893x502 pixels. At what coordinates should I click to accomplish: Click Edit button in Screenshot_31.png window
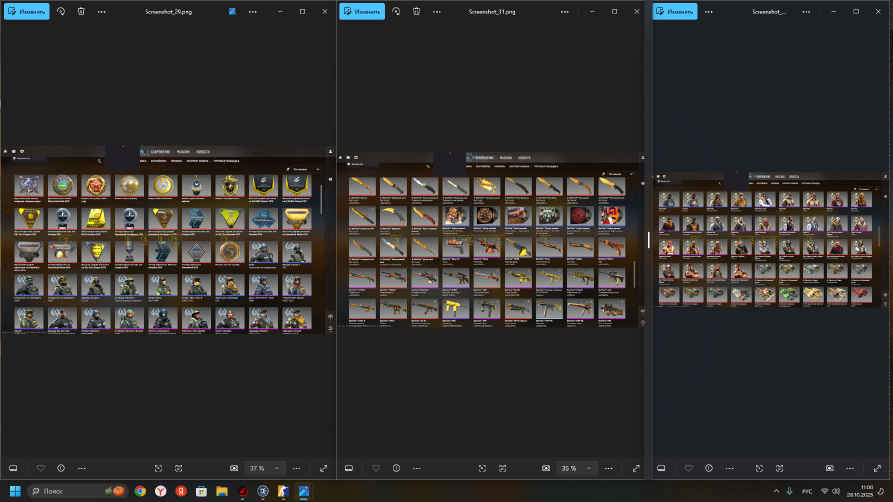pos(362,11)
